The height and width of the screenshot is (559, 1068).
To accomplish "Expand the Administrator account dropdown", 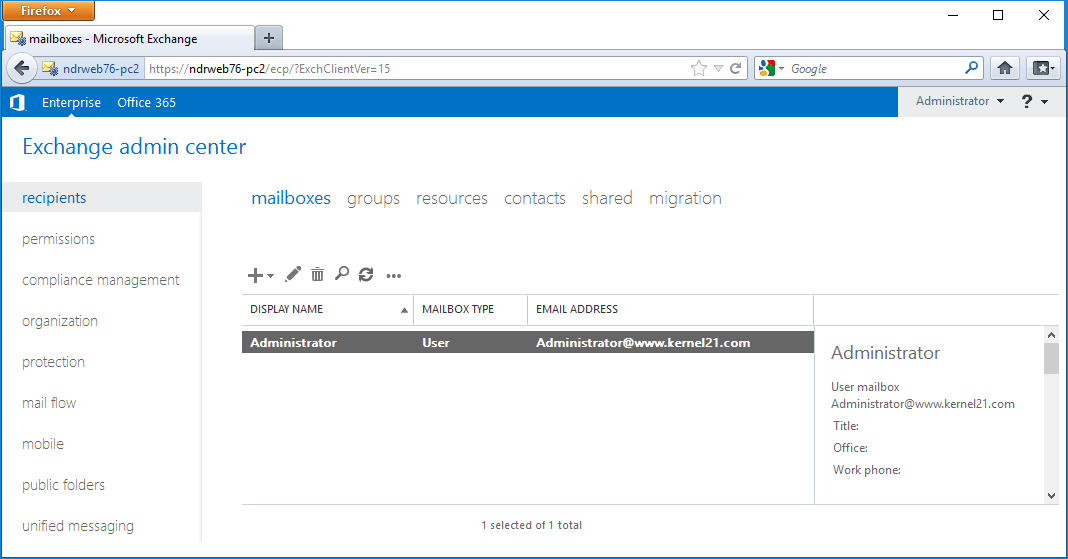I will point(960,101).
